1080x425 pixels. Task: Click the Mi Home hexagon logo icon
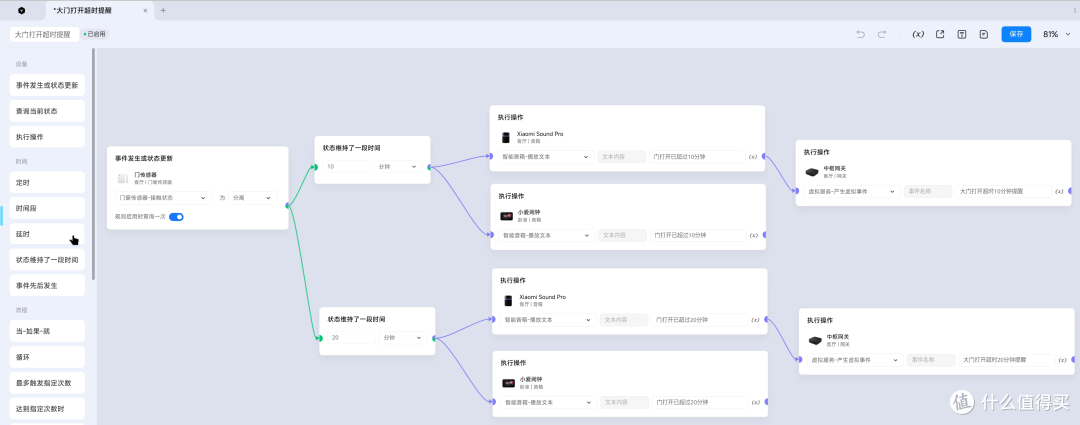[x=21, y=10]
